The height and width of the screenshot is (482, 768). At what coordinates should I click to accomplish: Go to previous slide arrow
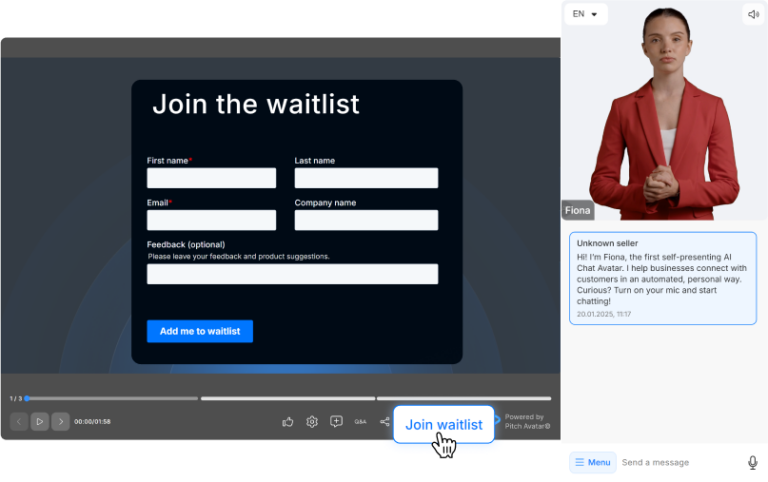tap(19, 421)
